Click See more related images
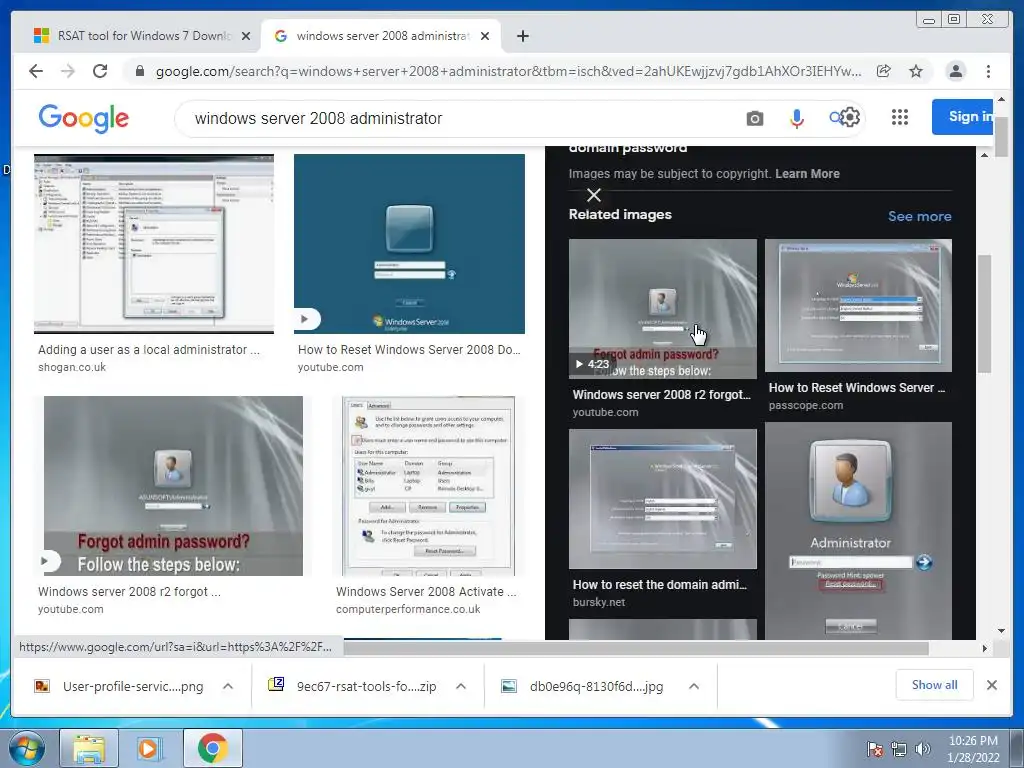 [x=920, y=216]
